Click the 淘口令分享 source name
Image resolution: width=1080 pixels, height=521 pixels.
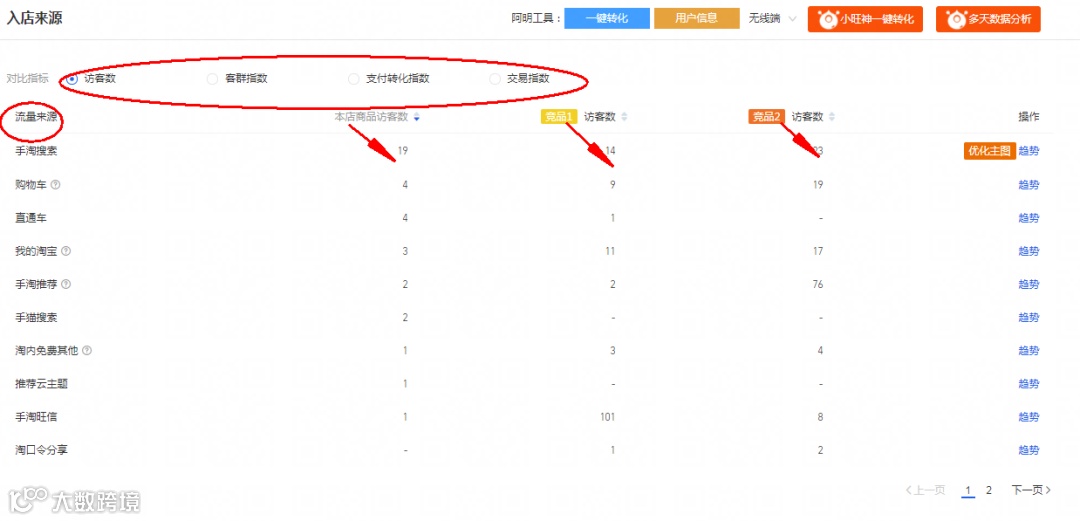[x=41, y=449]
